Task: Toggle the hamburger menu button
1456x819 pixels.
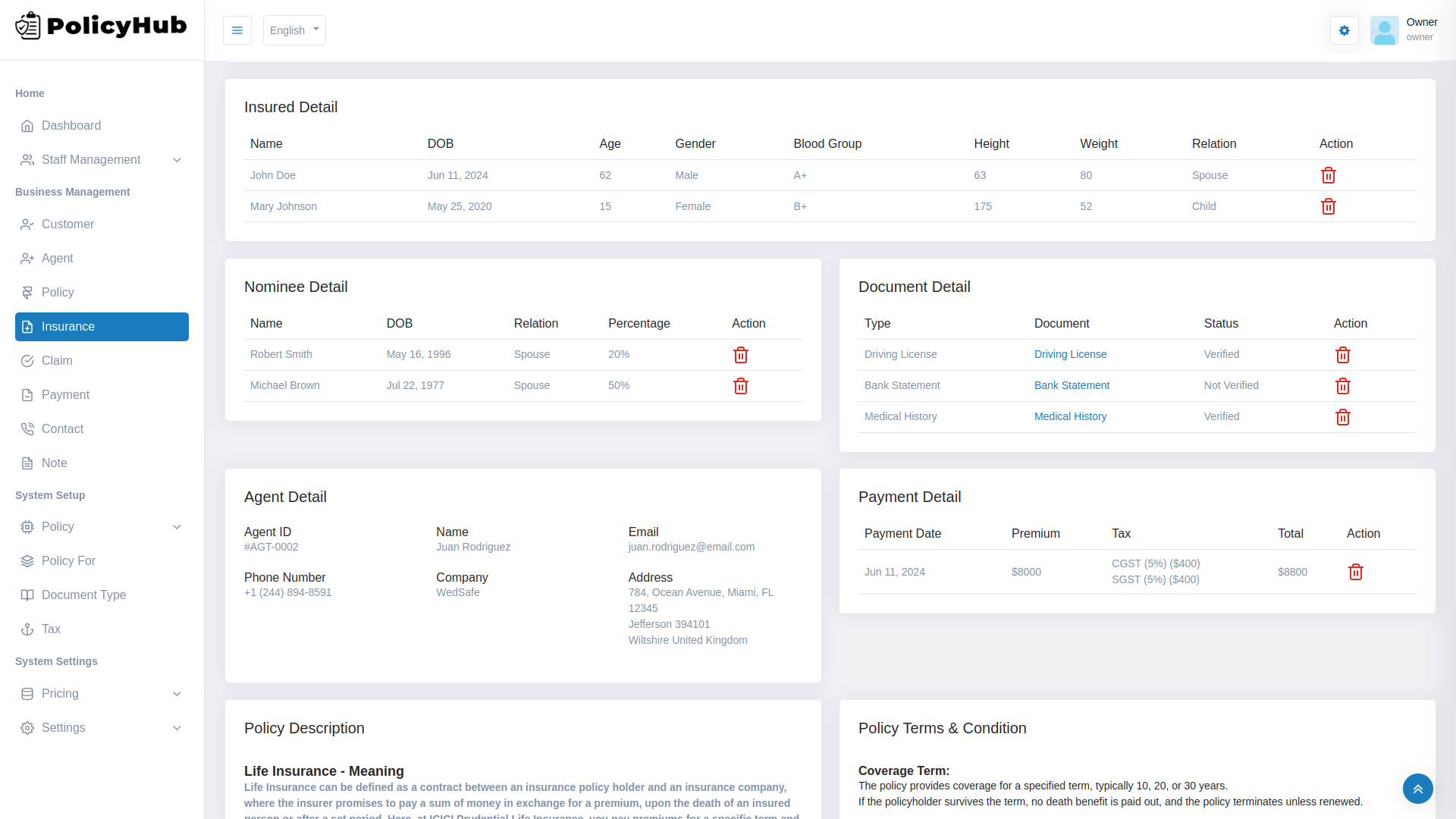Action: (x=237, y=30)
